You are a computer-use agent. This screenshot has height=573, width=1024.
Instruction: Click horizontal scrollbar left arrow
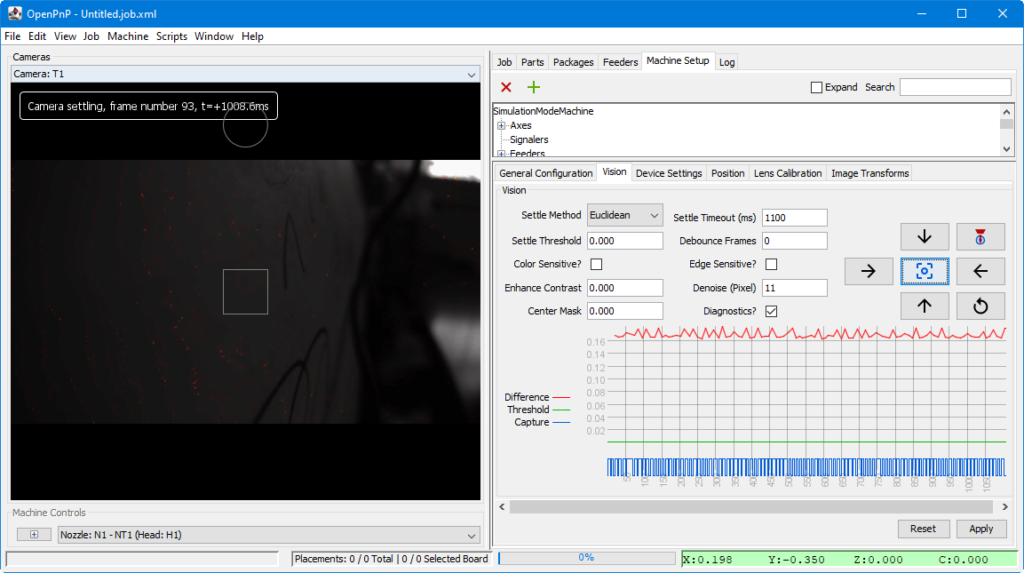pos(502,506)
